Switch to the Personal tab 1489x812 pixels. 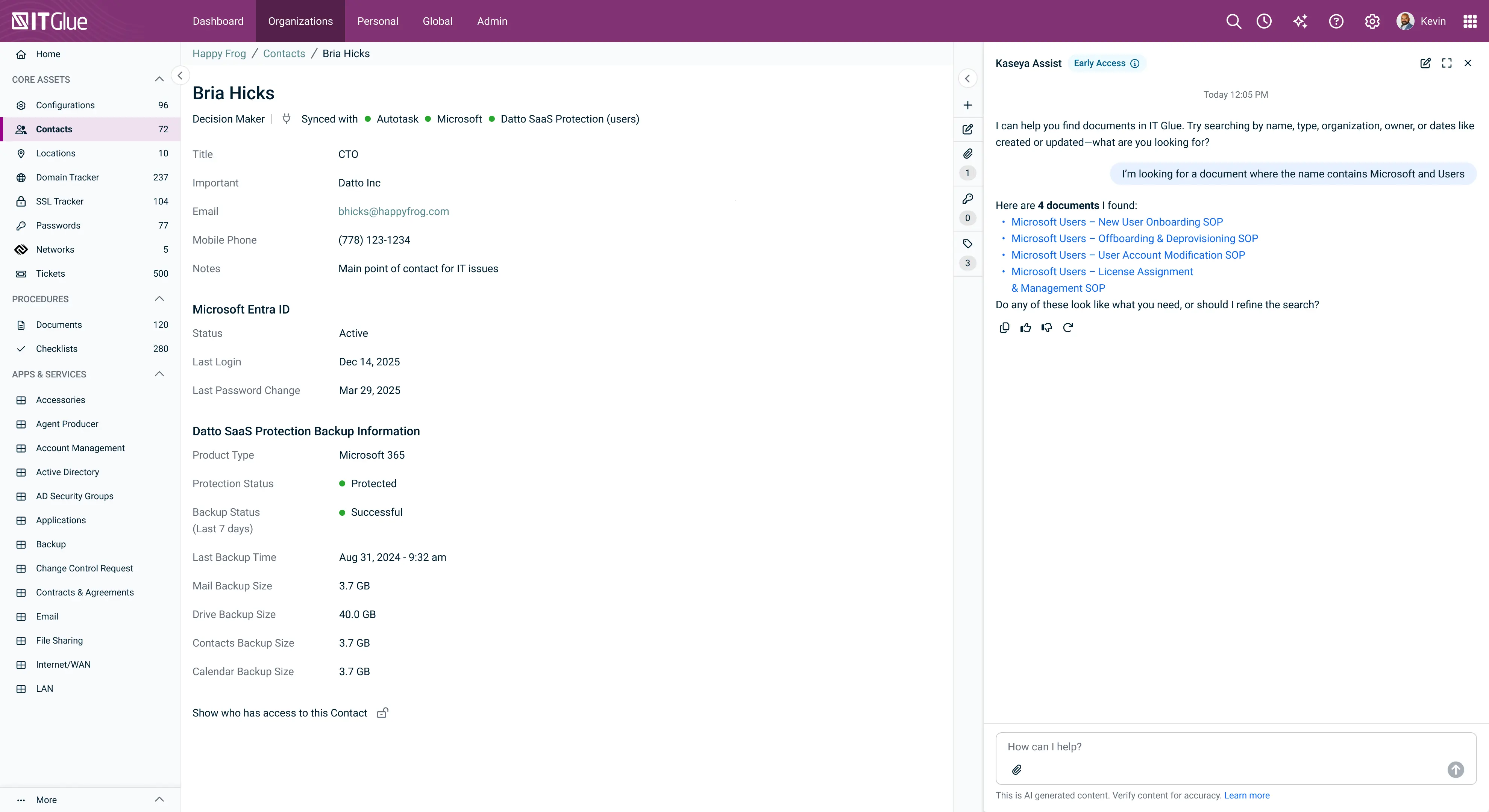(x=378, y=21)
